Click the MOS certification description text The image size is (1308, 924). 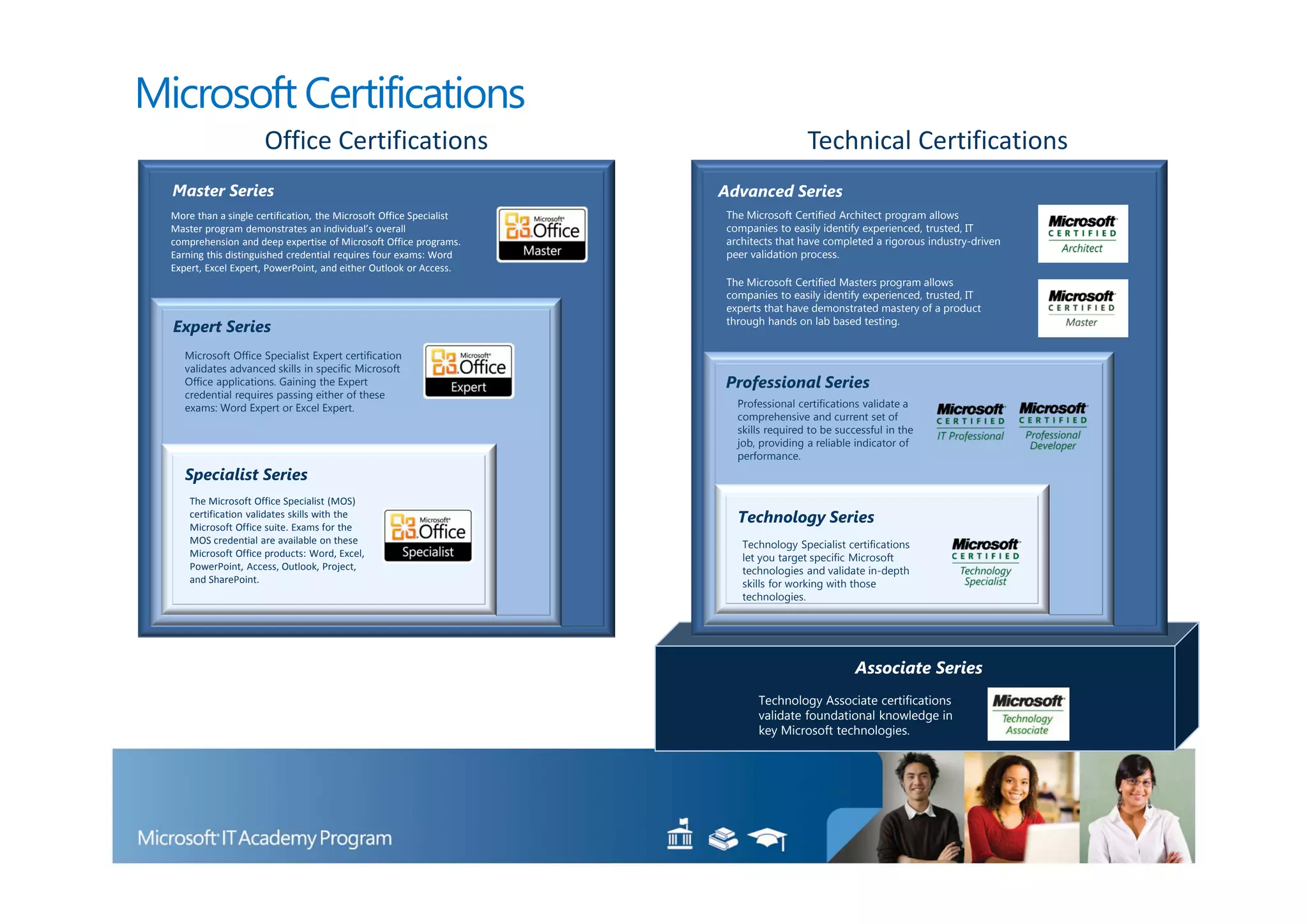[x=277, y=540]
